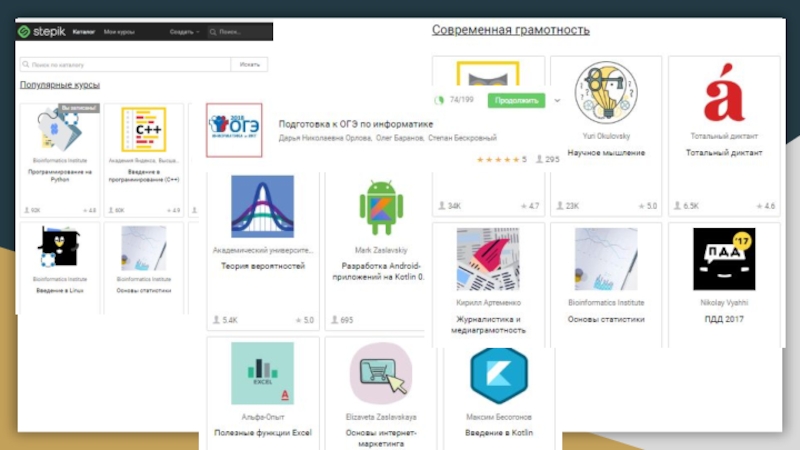The width and height of the screenshot is (800, 450).
Task: Open the Теория вероятностей bell curve icon
Action: click(x=262, y=207)
